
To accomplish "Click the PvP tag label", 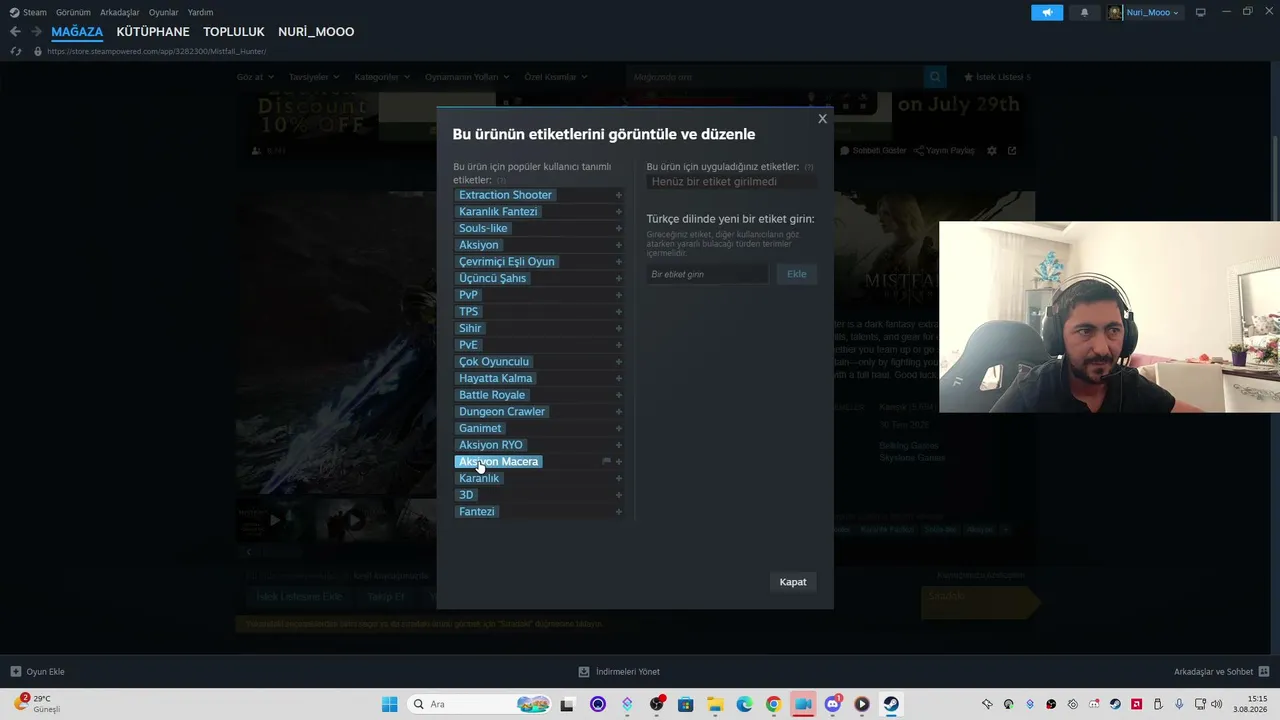I will point(468,295).
